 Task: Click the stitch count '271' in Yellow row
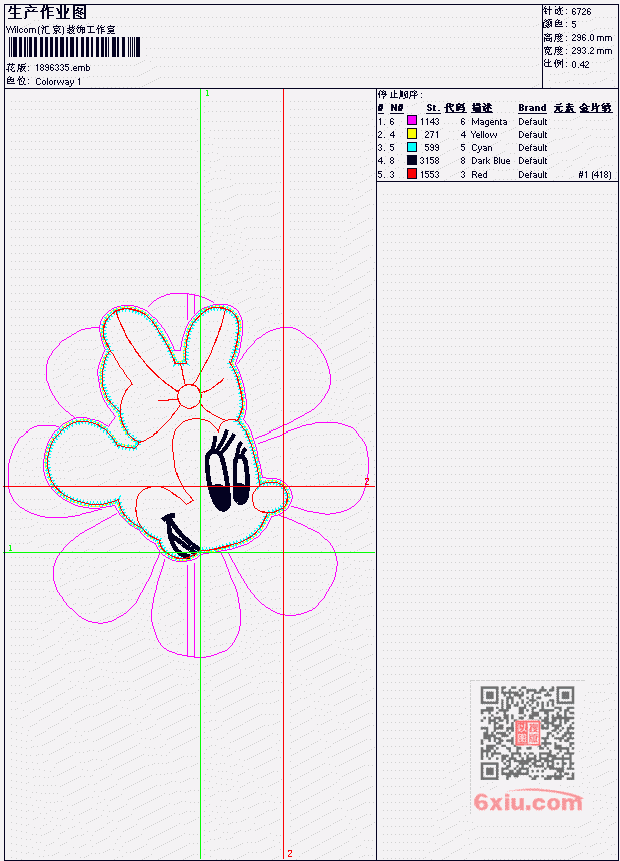[x=432, y=135]
